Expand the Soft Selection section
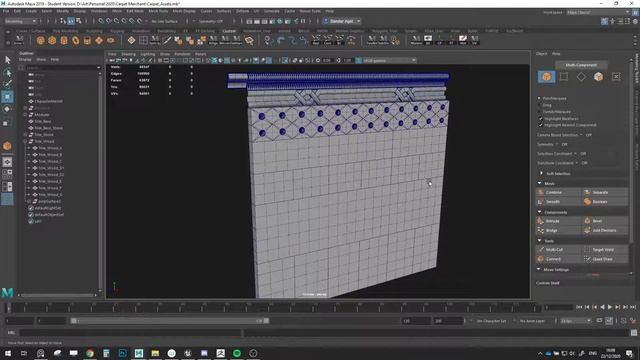Viewport: 640px width, 360px height. (x=541, y=173)
